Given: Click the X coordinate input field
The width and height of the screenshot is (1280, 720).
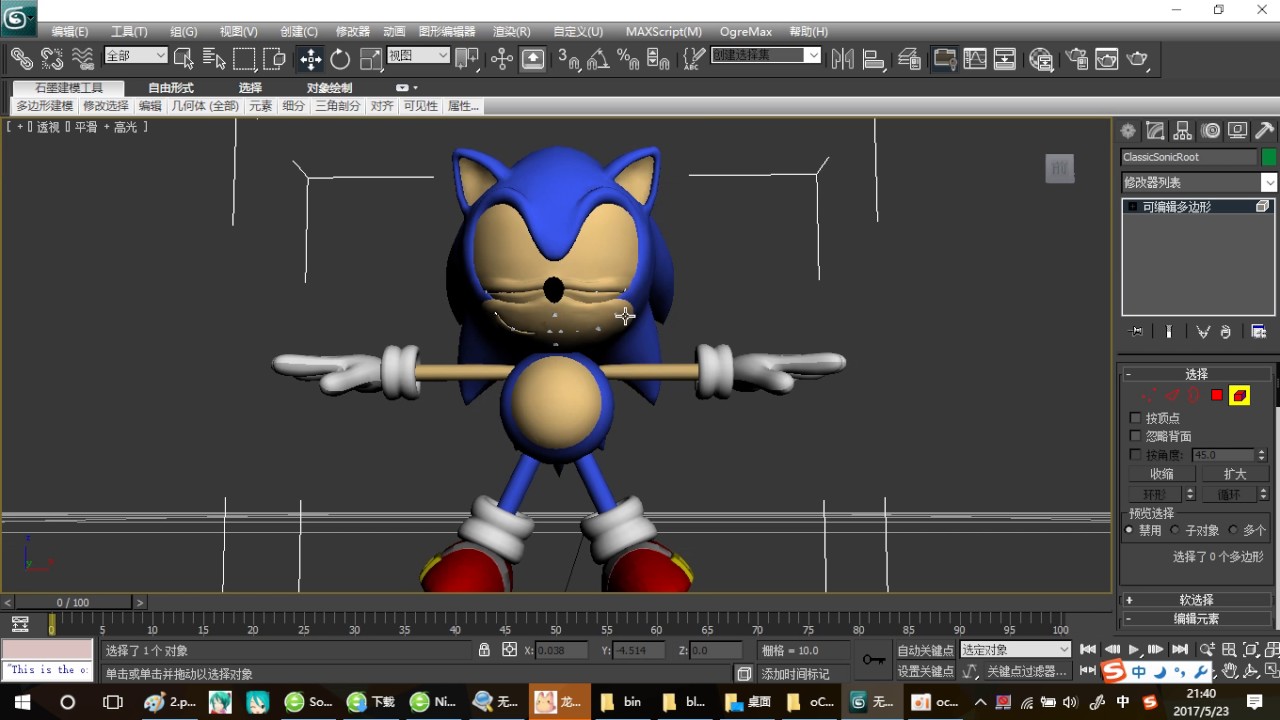Looking at the screenshot, I should 562,651.
